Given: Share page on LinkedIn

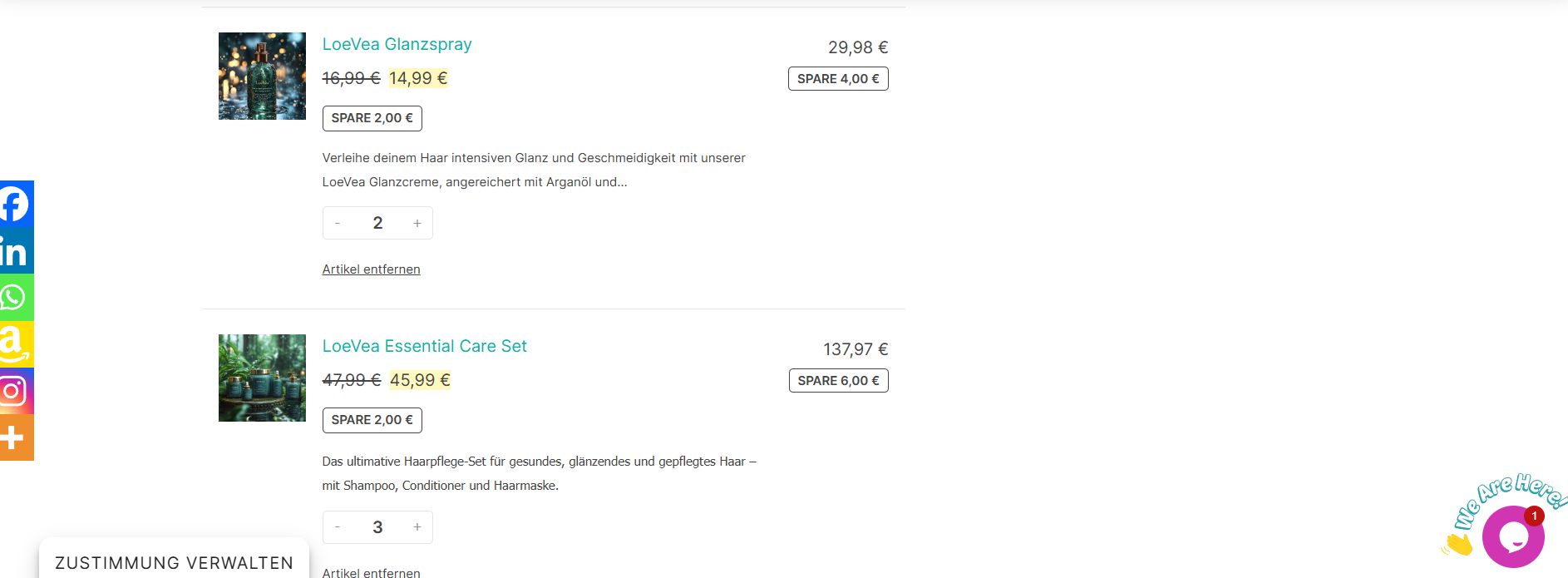Looking at the screenshot, I should (x=15, y=251).
